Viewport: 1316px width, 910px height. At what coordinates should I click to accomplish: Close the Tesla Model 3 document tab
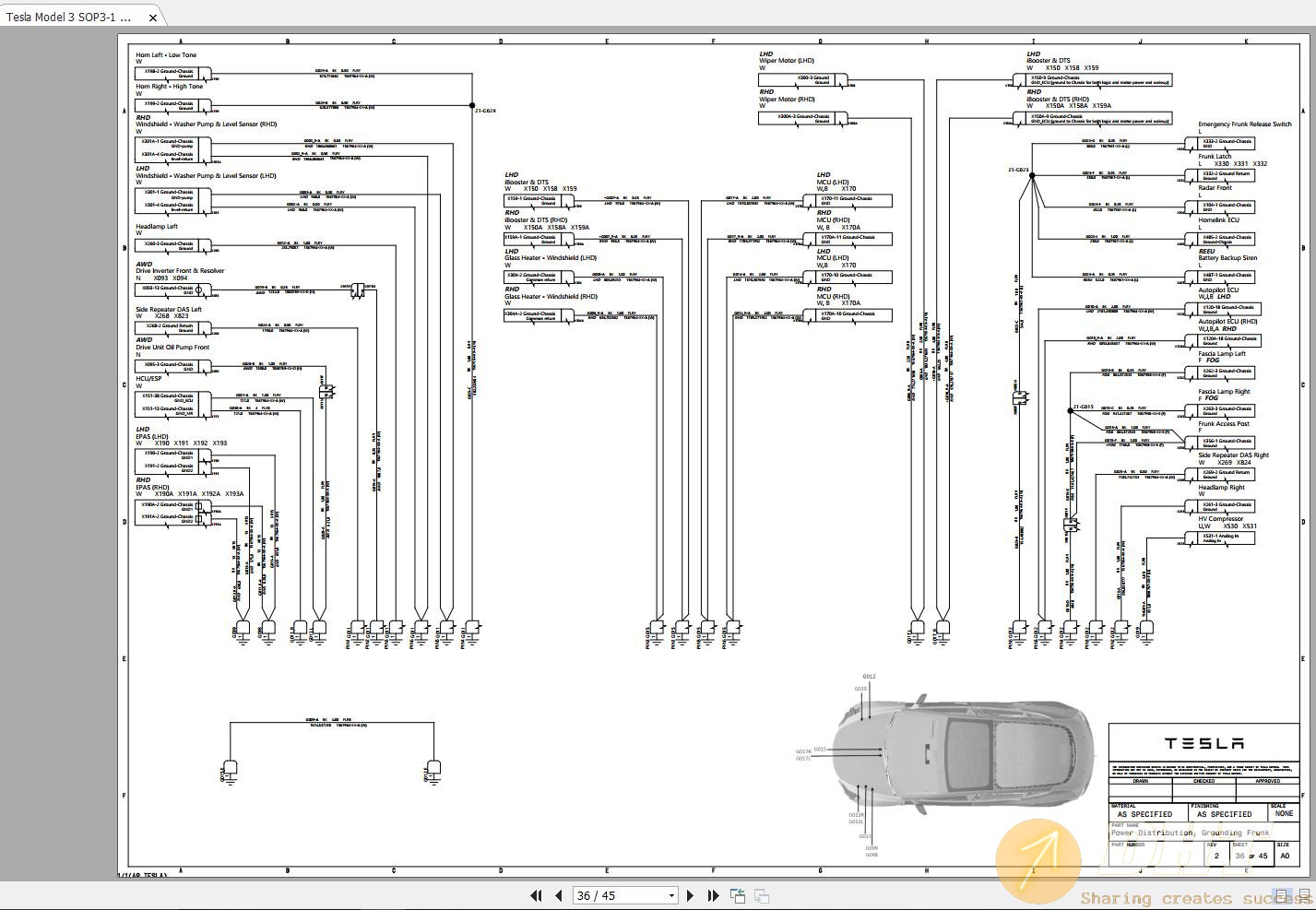[154, 17]
